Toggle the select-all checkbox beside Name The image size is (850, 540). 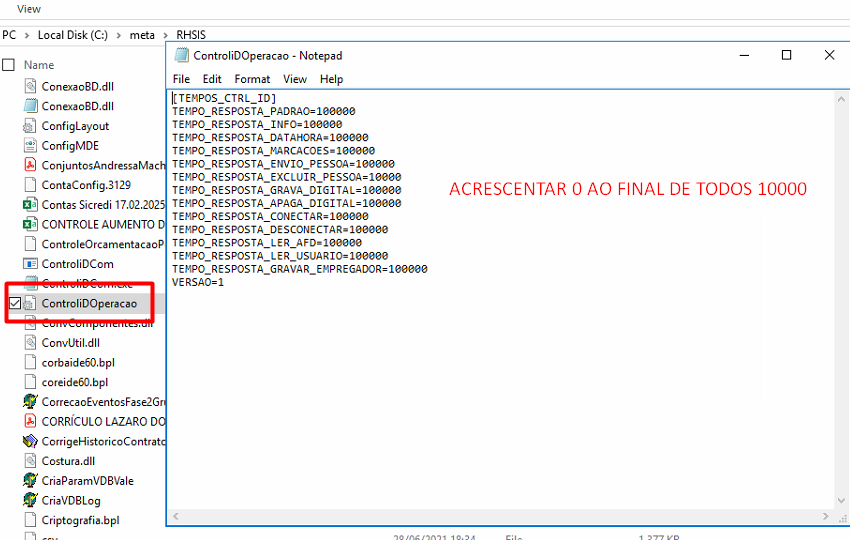(9, 65)
